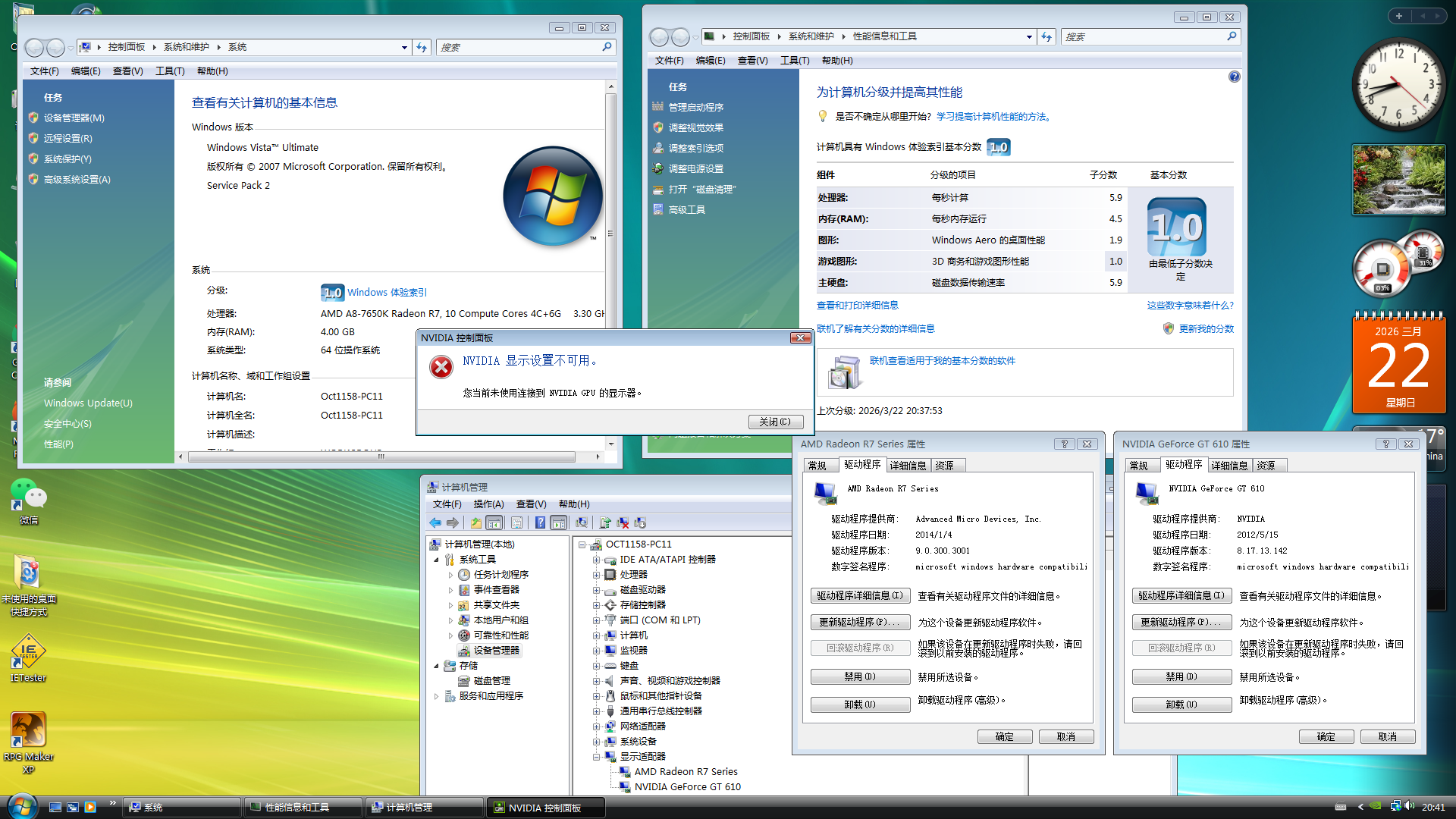This screenshot has width=1456, height=819.
Task: Expand the 服务和应用程序 tree node
Action: click(437, 696)
